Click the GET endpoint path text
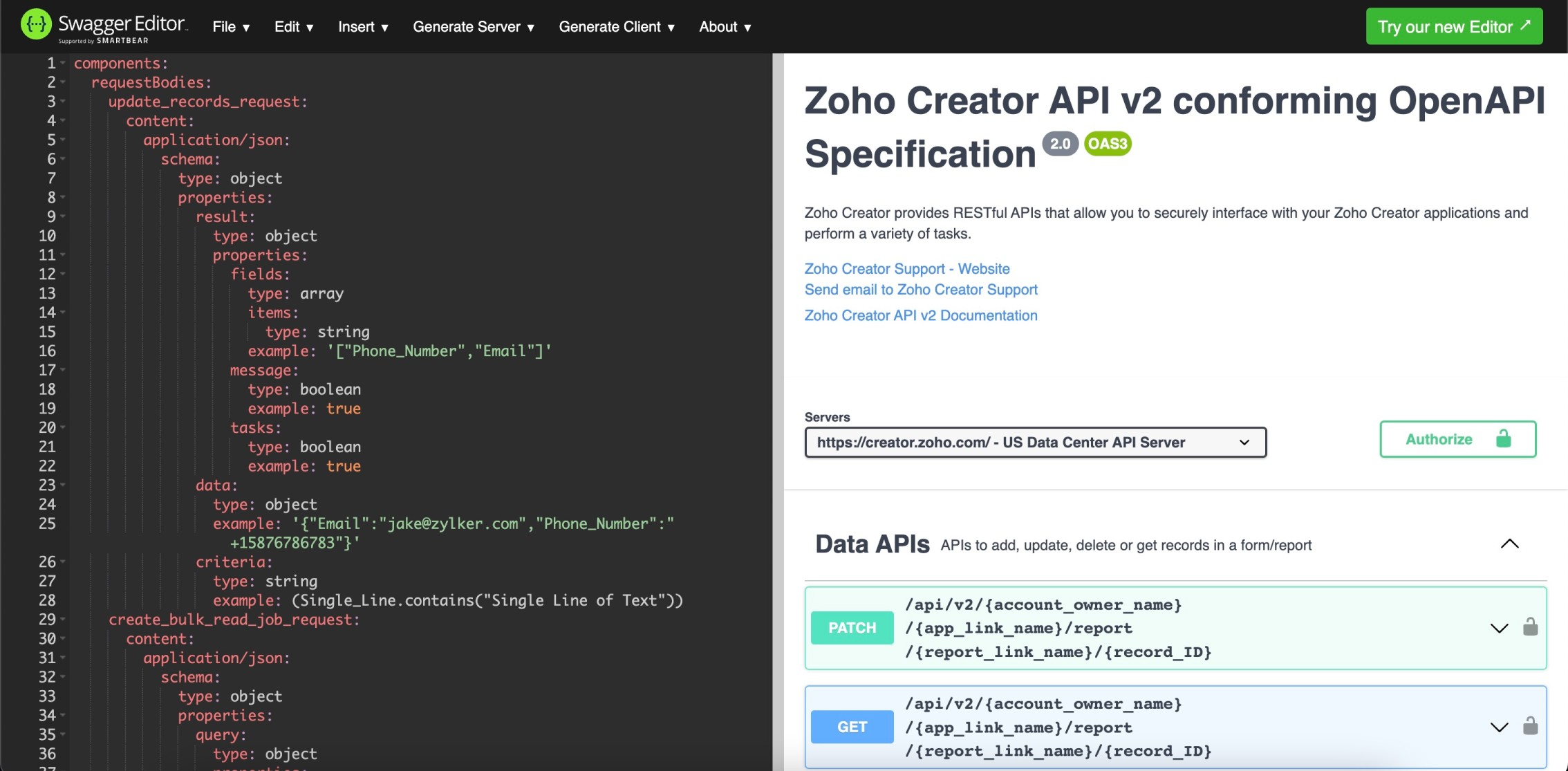The height and width of the screenshot is (771, 1568). pyautogui.click(x=1058, y=727)
